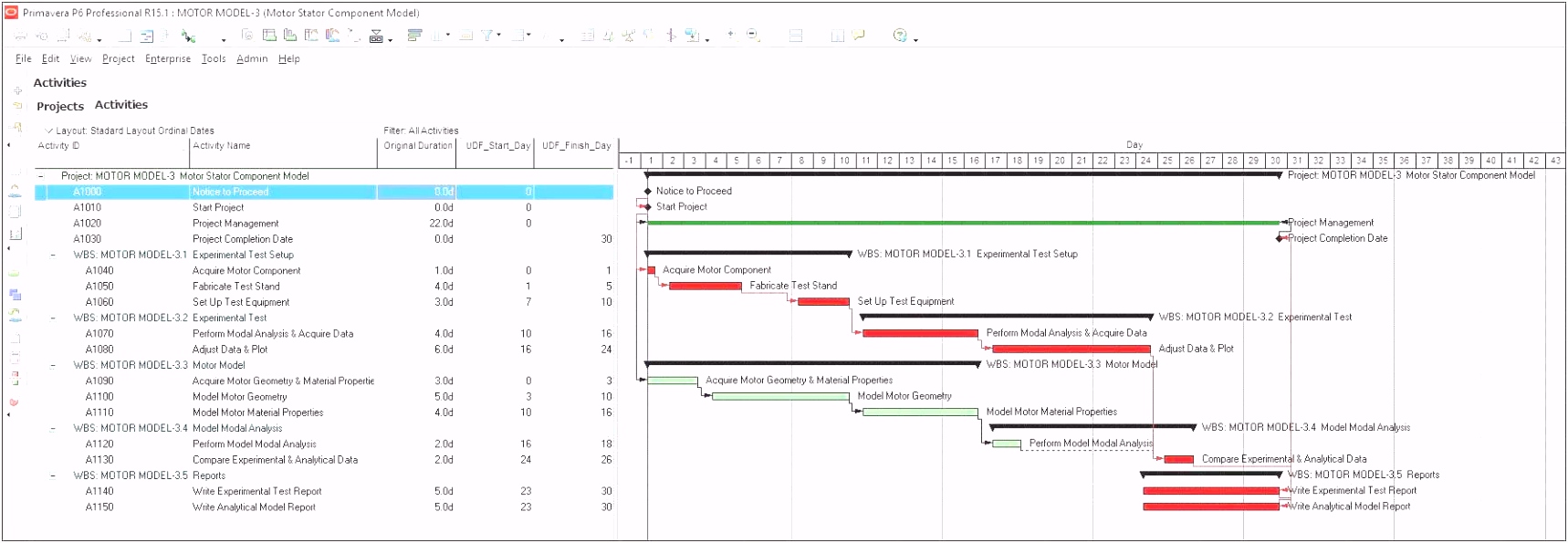Click the Zoom Out magnifier icon

point(753,34)
